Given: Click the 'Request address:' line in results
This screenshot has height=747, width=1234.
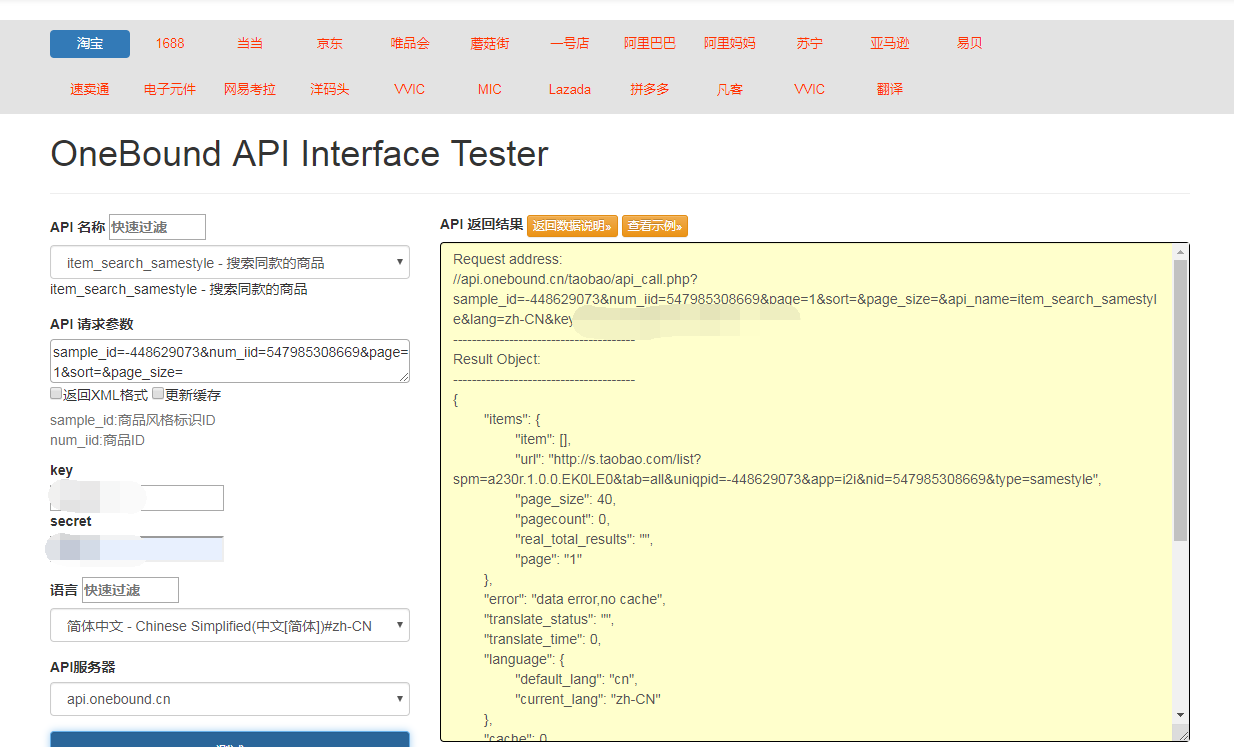Looking at the screenshot, I should pos(508,259).
